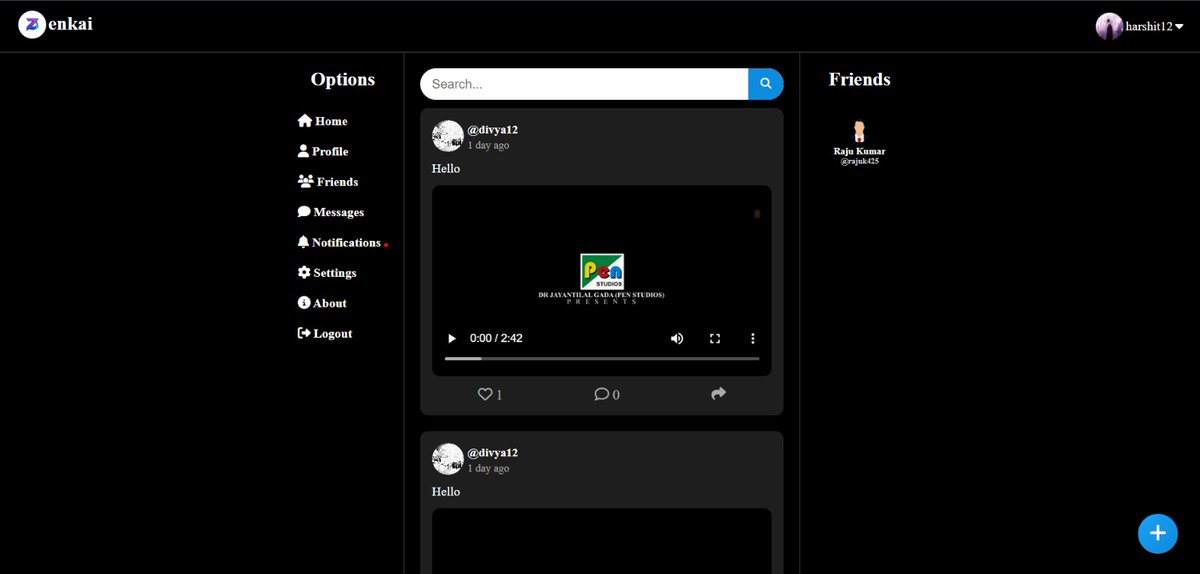Mute the video using speaker icon
Viewport: 1200px width, 574px height.
[677, 338]
